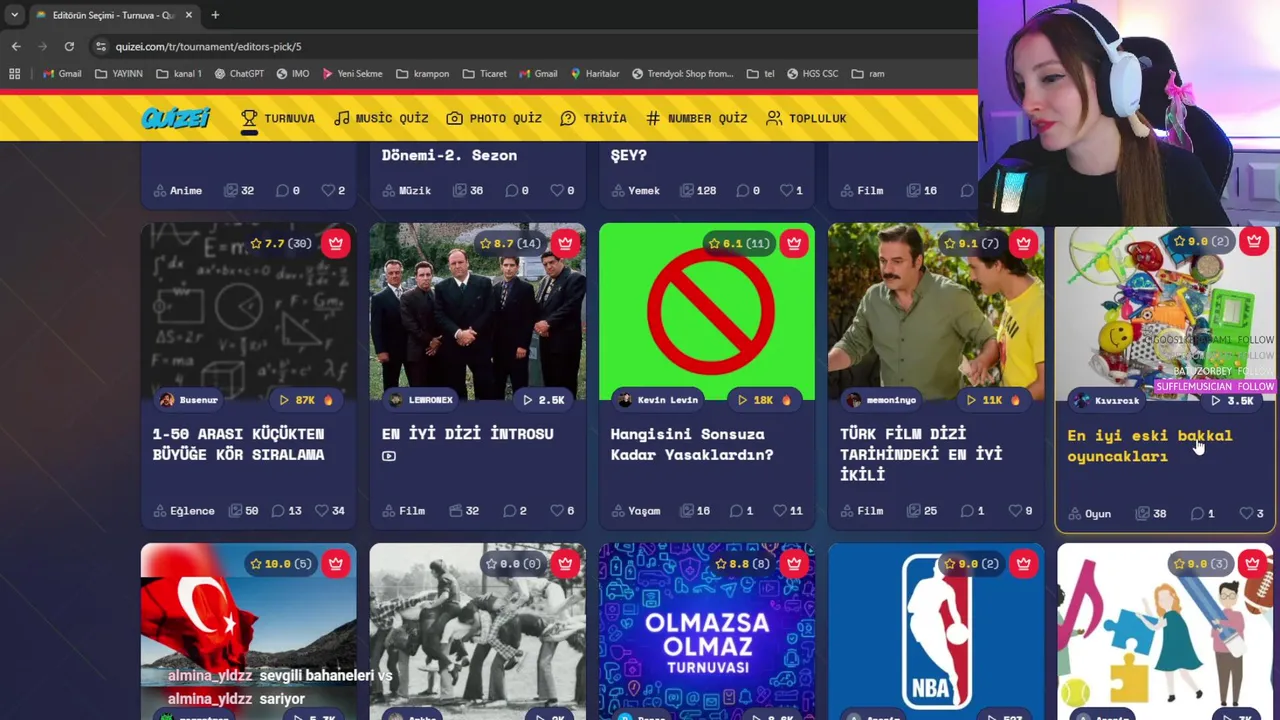Click crown badge on the Hangisini Sonsuza card

(x=794, y=243)
